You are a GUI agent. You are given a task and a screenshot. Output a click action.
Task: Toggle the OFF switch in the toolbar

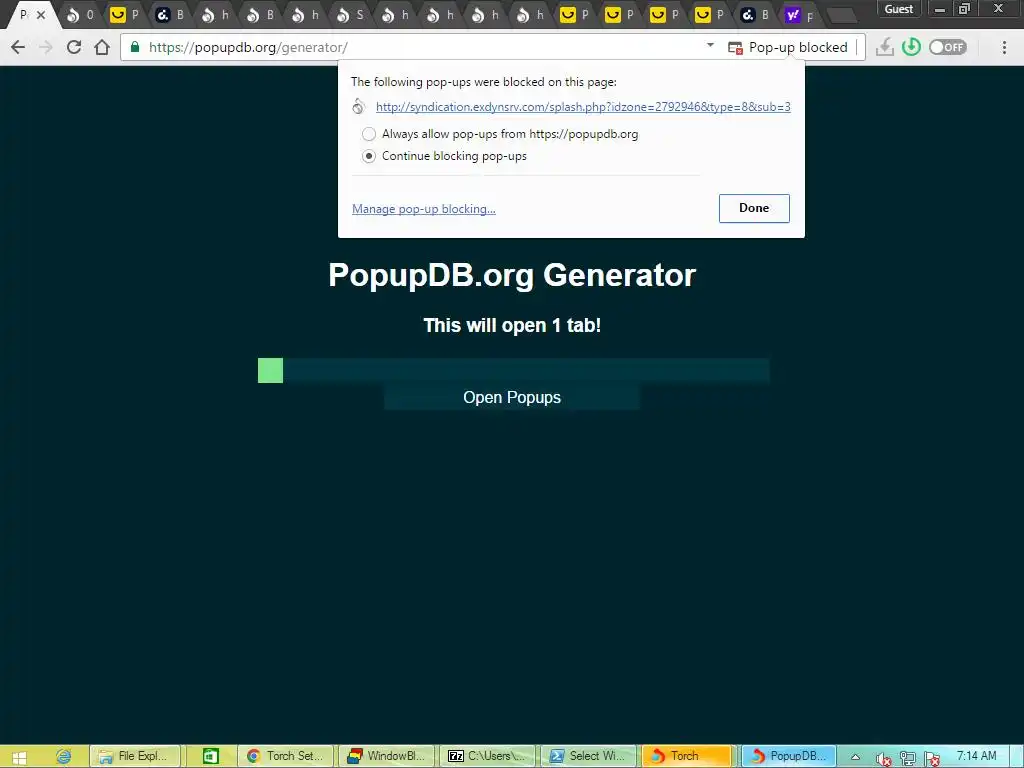point(948,47)
